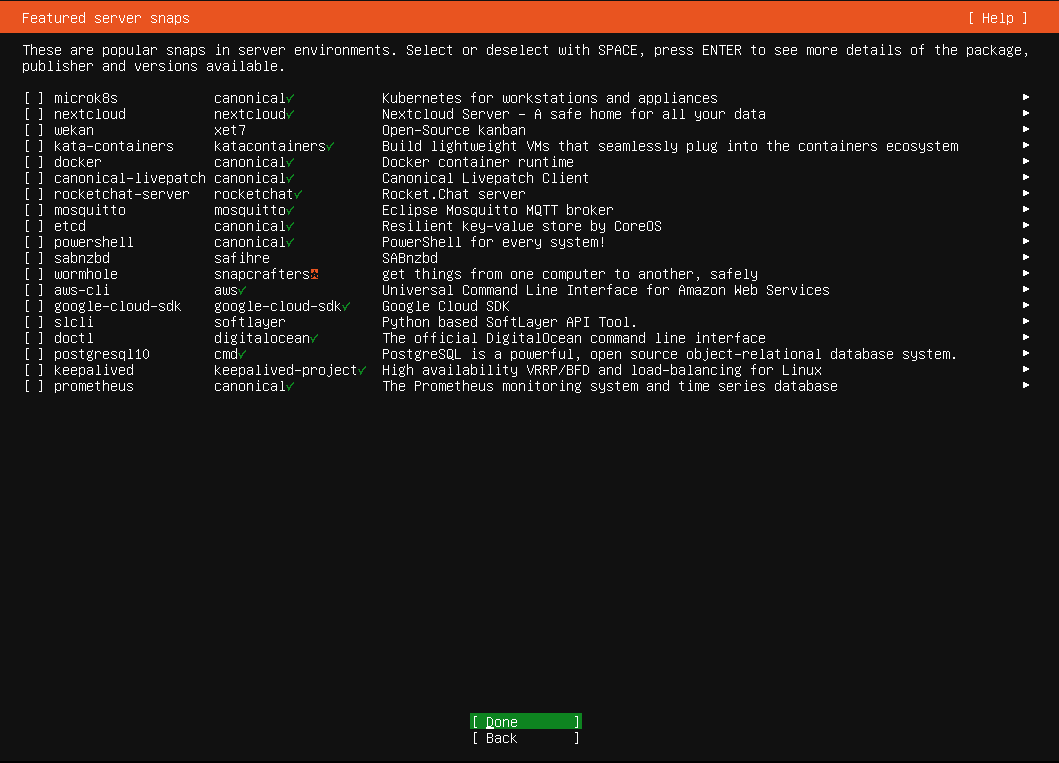
Task: Click verified checkmark beside aws publisher
Action: (x=242, y=290)
